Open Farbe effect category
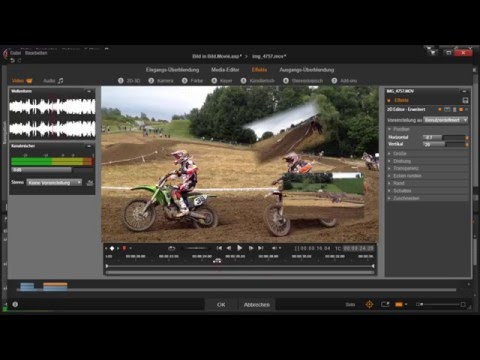 click(x=192, y=81)
